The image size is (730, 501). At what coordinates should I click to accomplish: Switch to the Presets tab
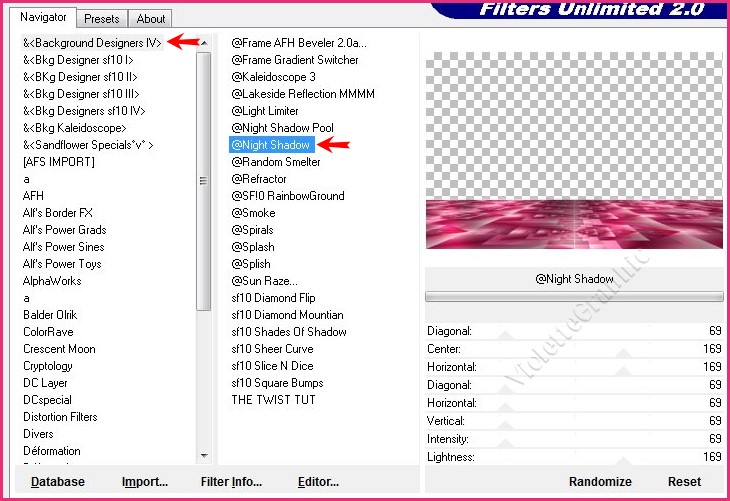tap(102, 18)
